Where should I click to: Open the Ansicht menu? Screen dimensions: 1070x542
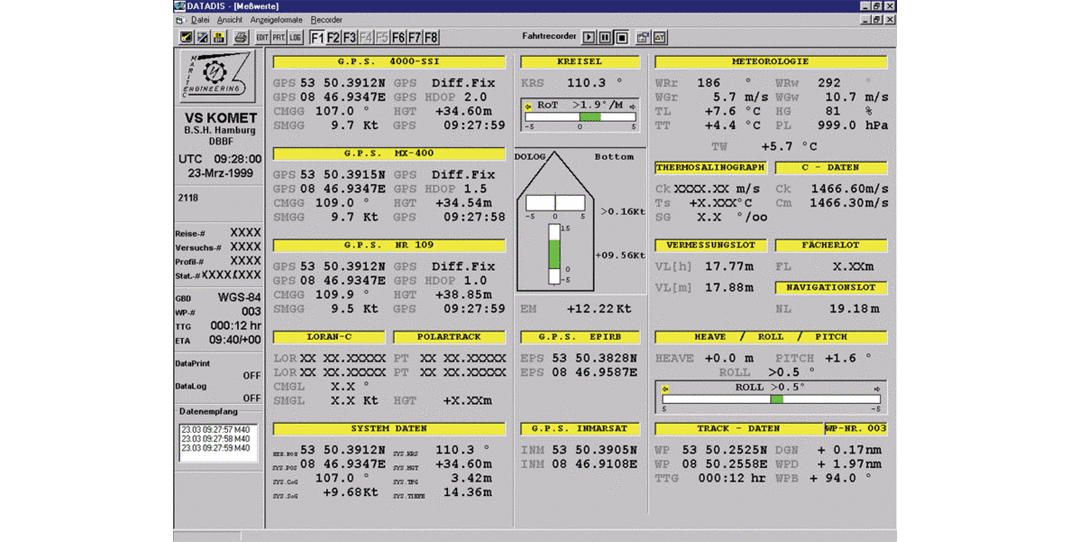(230, 20)
